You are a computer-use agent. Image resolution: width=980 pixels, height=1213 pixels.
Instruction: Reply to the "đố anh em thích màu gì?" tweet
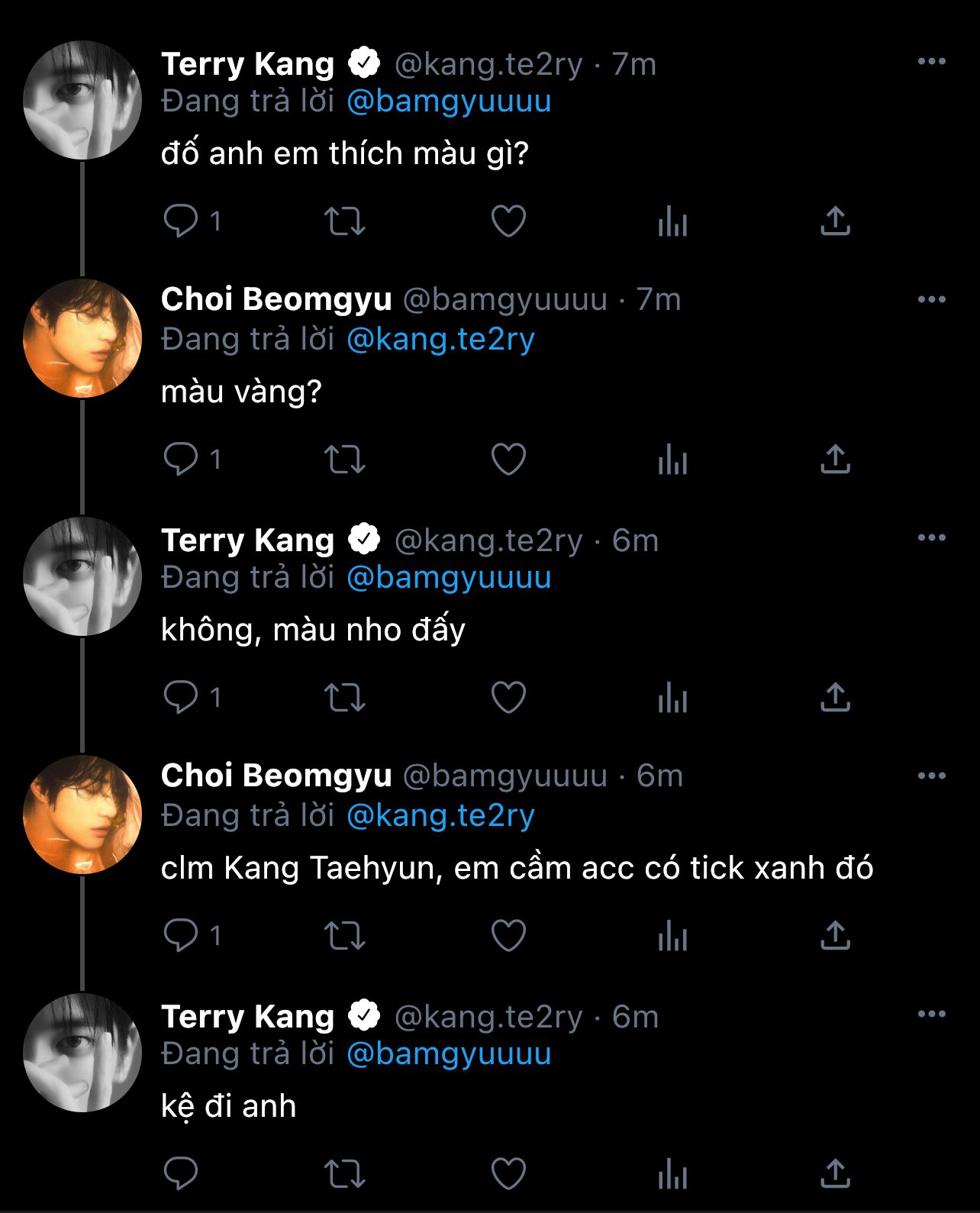(181, 221)
